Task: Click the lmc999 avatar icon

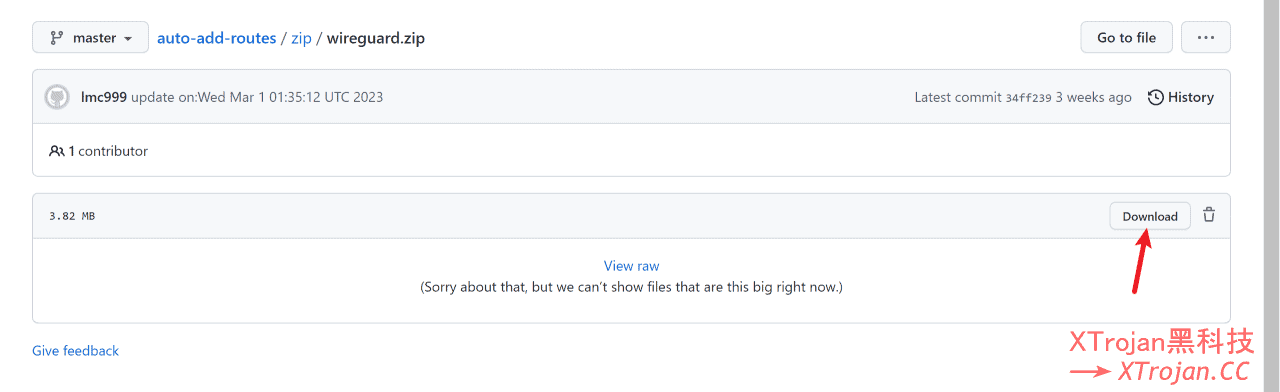Action: (57, 97)
